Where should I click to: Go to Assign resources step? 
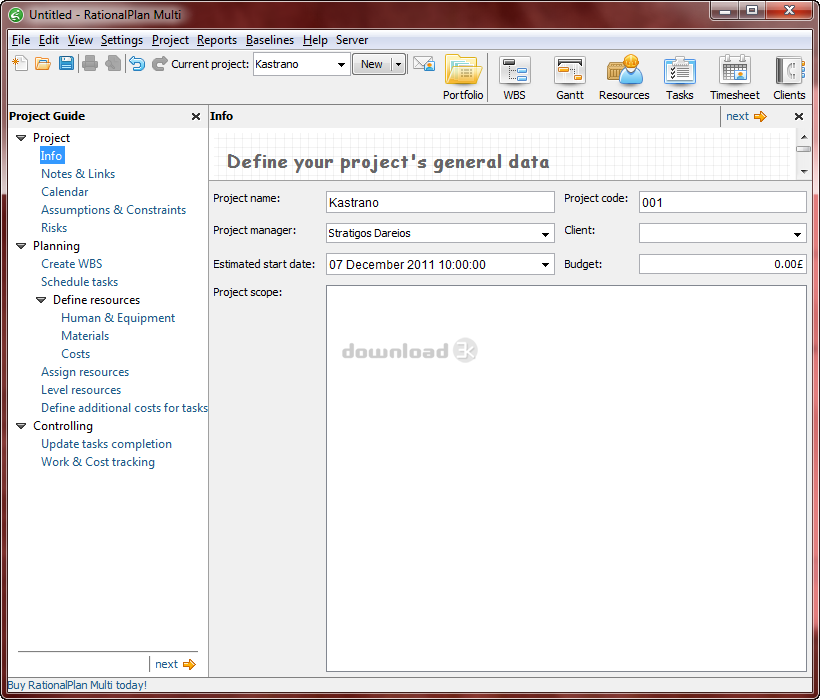click(x=85, y=372)
